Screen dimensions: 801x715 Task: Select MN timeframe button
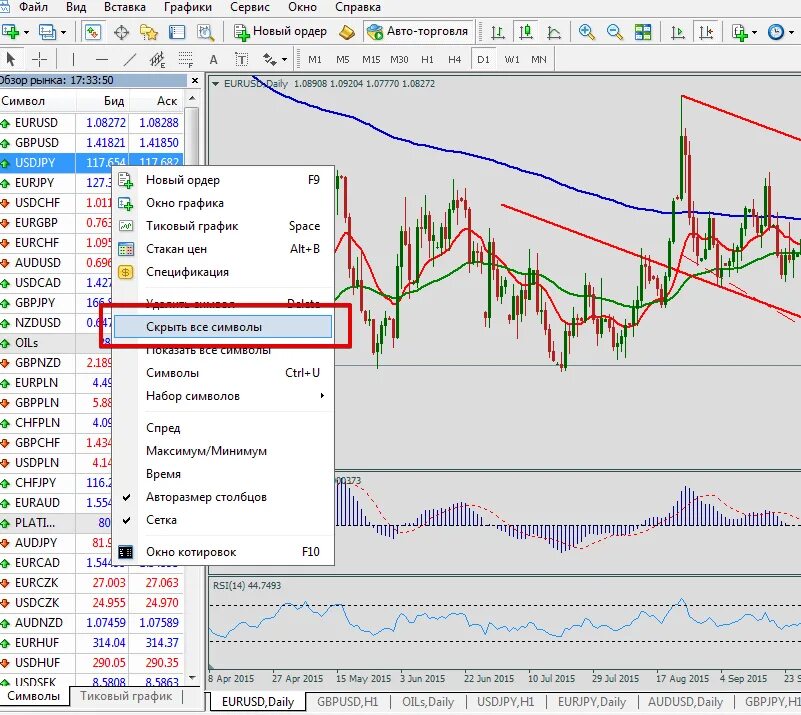[539, 60]
